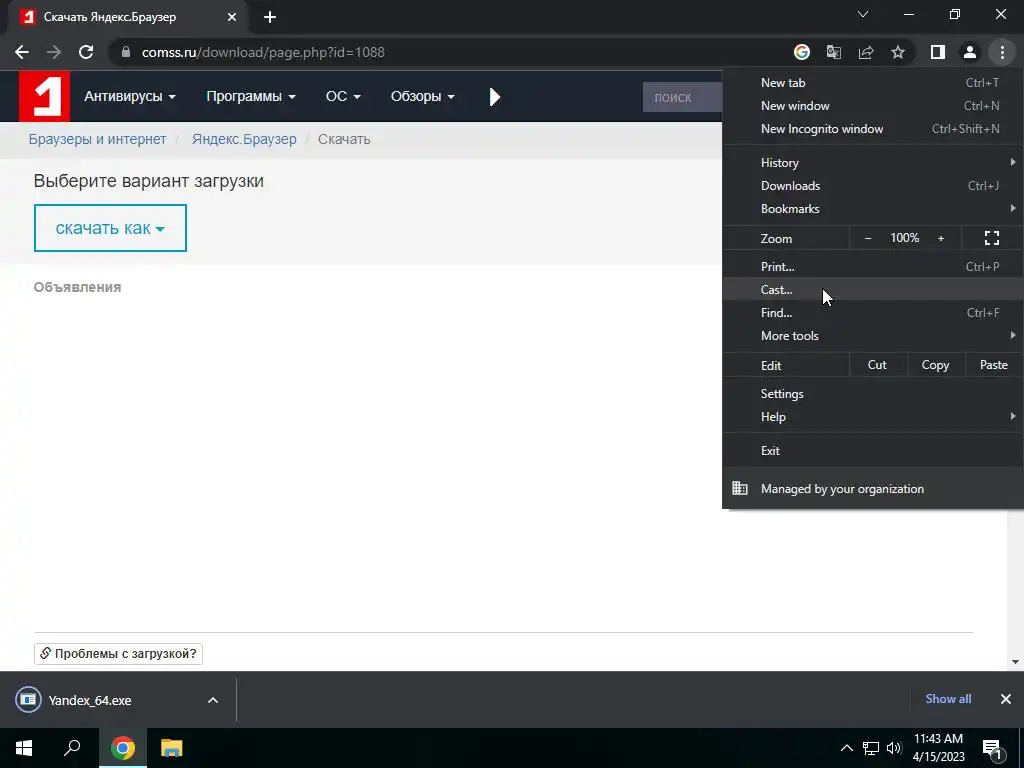Click the lock icon in address bar
The image size is (1024, 768).
pos(126,52)
